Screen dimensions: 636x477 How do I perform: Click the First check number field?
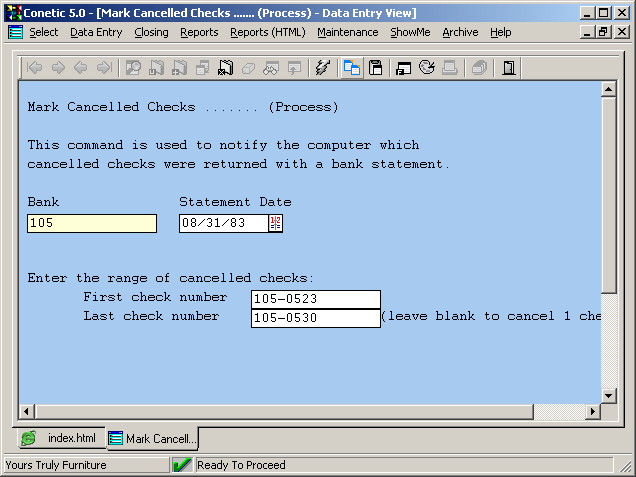315,299
